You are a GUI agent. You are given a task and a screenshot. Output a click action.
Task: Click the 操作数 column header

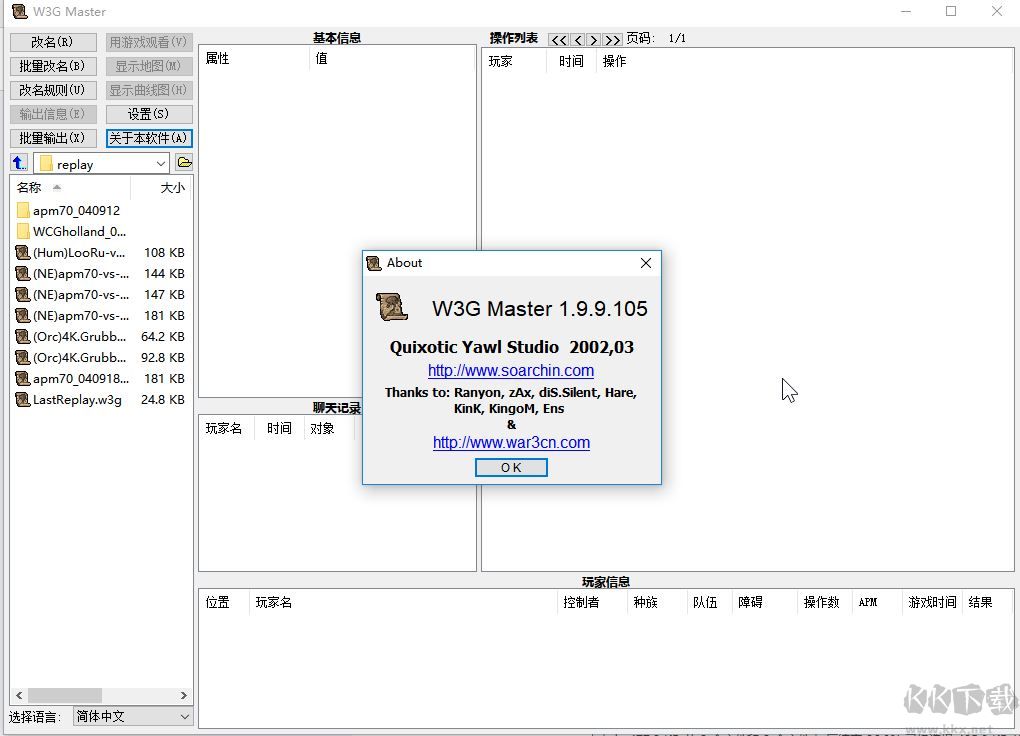click(824, 603)
